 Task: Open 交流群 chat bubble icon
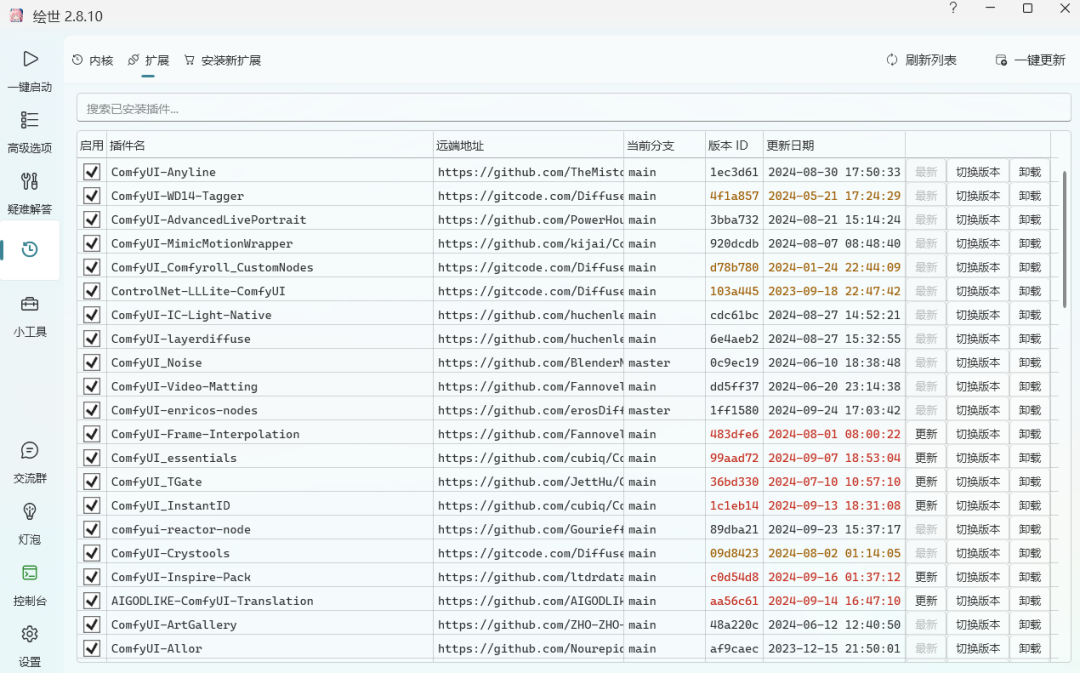click(x=30, y=451)
